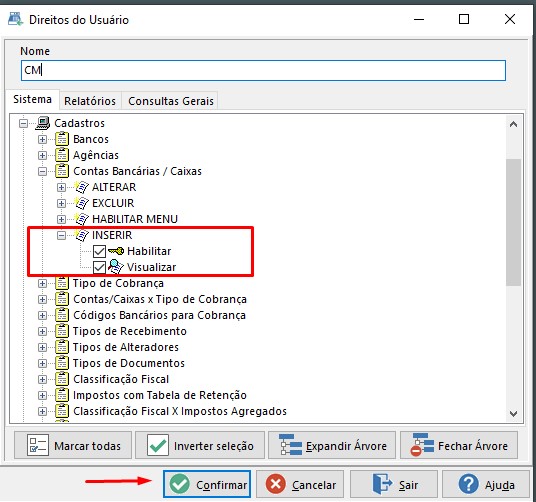Select the Impostos com Tabela de Retenção label

point(160,395)
